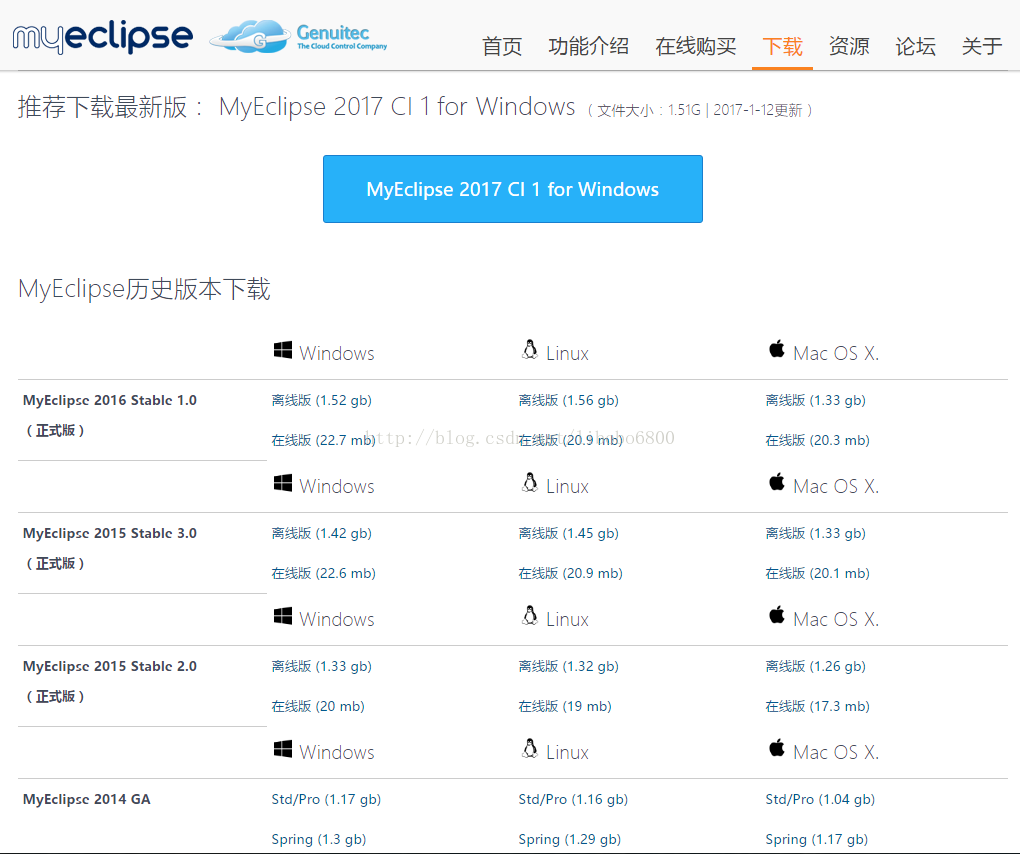This screenshot has width=1020, height=854.
Task: Download 2015 Stable 3.0 Mac 离线版 (1.33 gb)
Action: tap(816, 533)
